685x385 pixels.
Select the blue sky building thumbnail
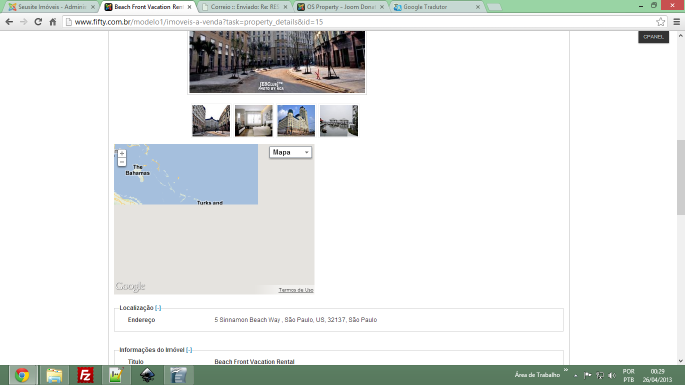(296, 121)
